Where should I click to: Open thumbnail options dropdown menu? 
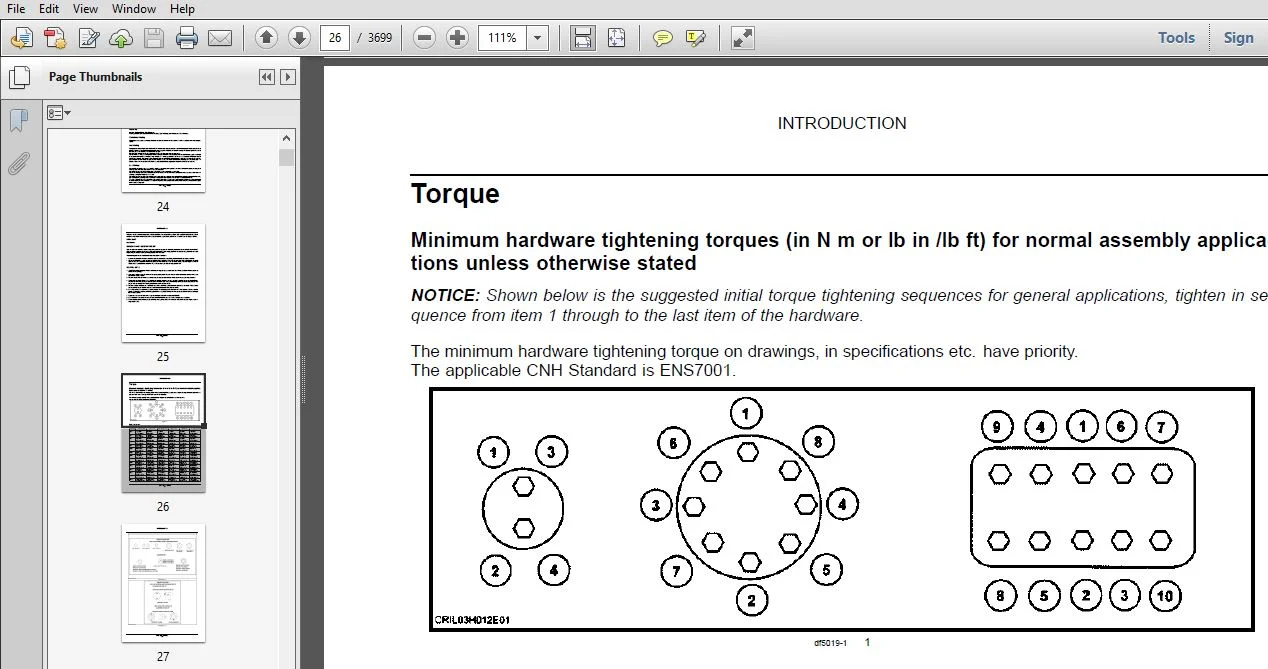[59, 113]
